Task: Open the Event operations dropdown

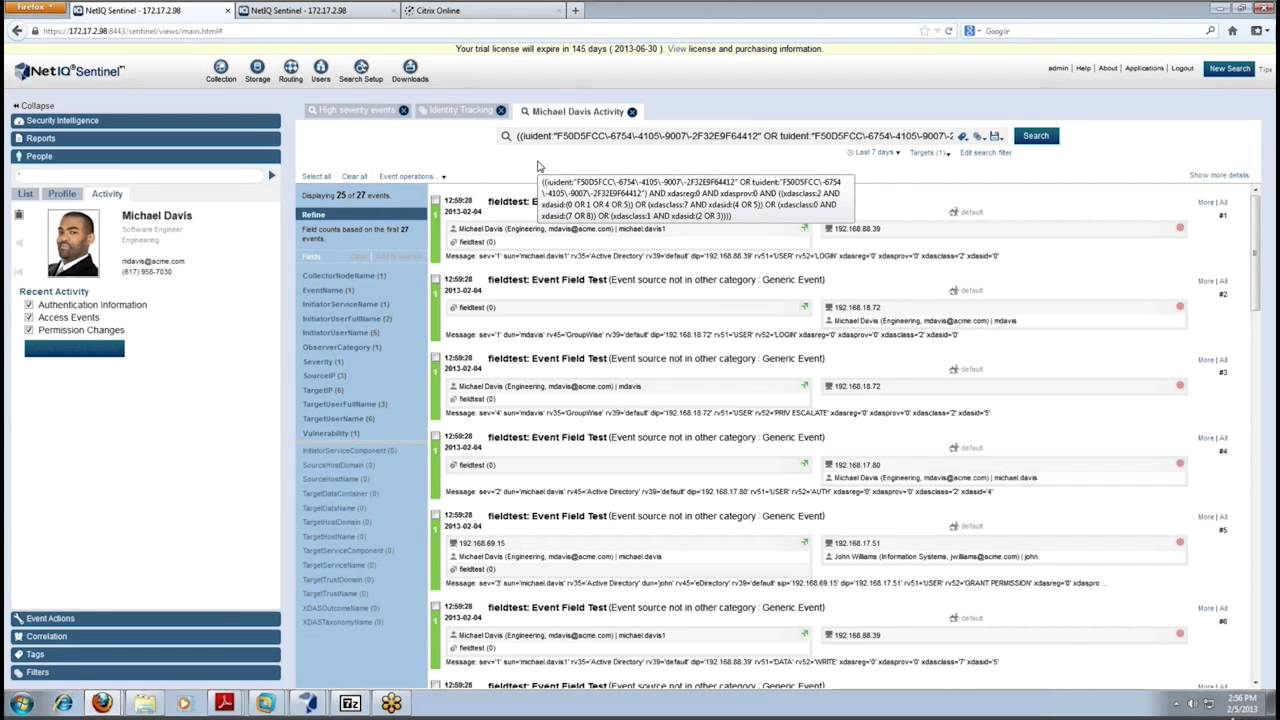Action: [x=412, y=177]
